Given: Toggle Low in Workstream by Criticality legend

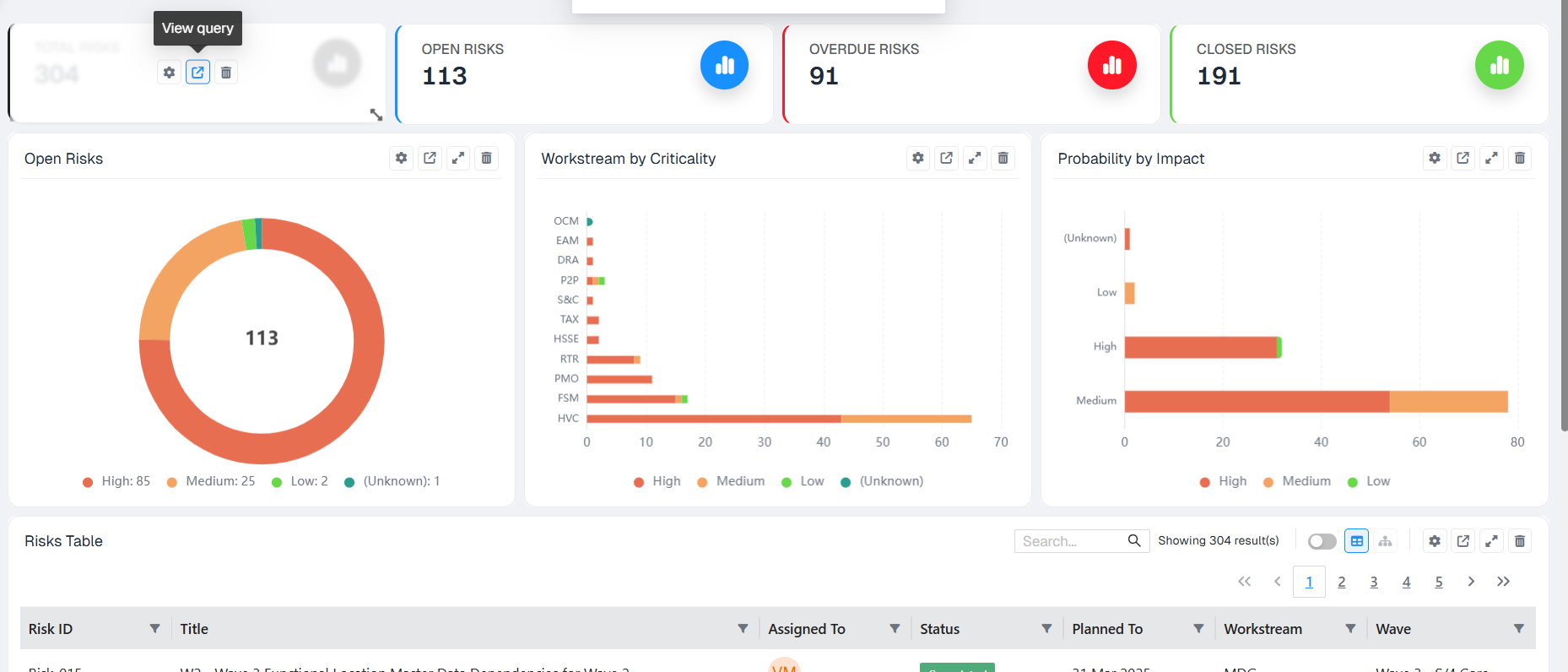Looking at the screenshot, I should [x=803, y=481].
